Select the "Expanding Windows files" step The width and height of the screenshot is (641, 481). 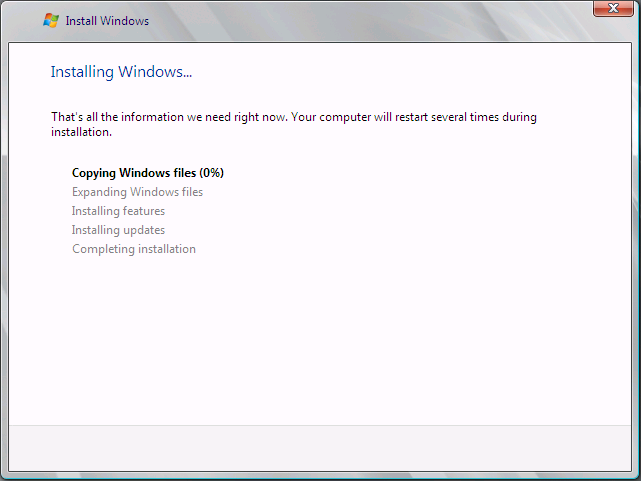pos(137,192)
